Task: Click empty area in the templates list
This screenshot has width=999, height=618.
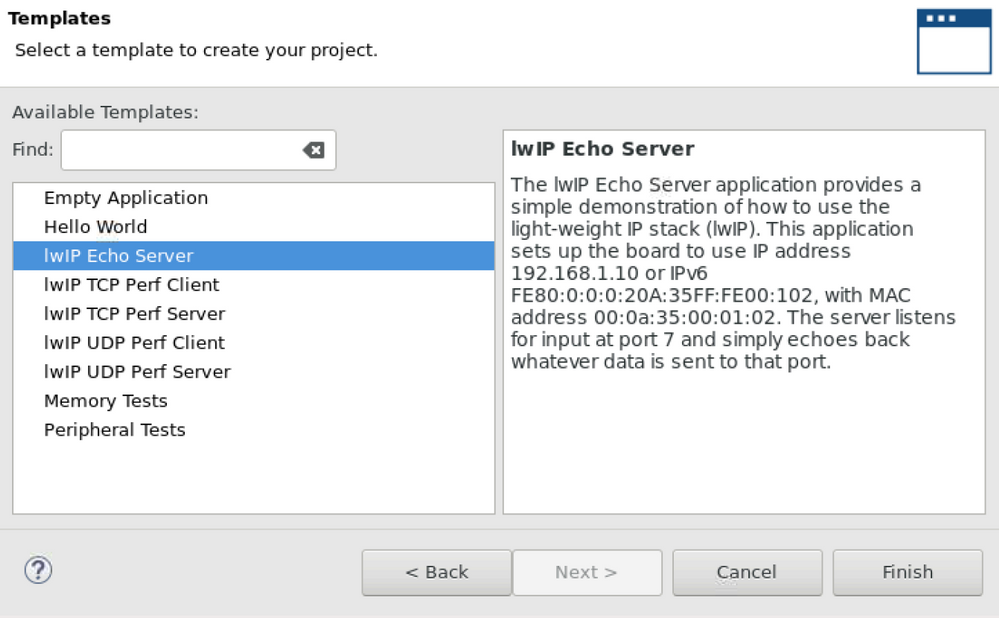Action: [253, 478]
